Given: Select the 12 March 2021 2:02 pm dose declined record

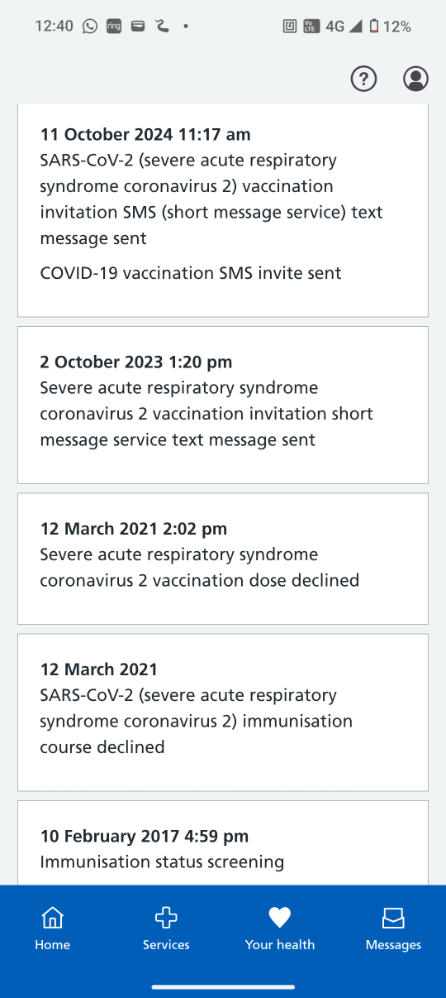Looking at the screenshot, I should coord(223,559).
